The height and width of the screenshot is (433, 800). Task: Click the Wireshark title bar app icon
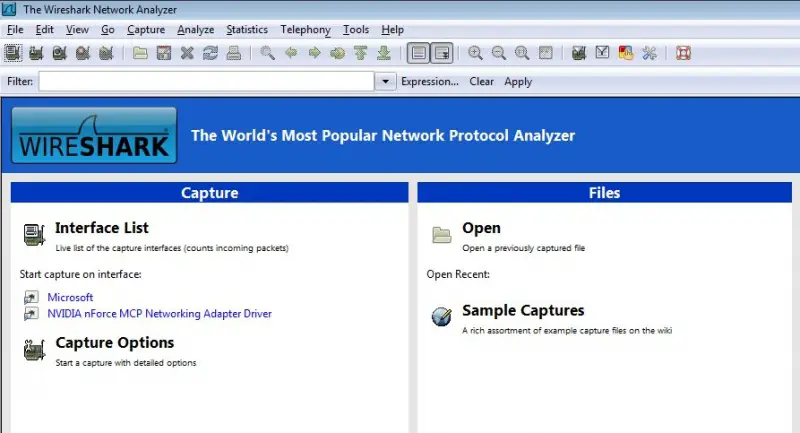[x=9, y=9]
